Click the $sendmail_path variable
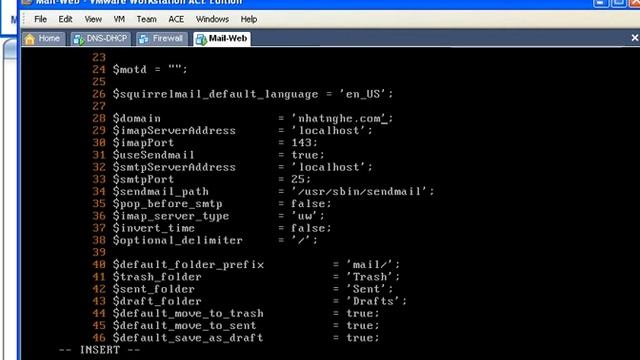Screen dimensions: 640x360 (160, 191)
